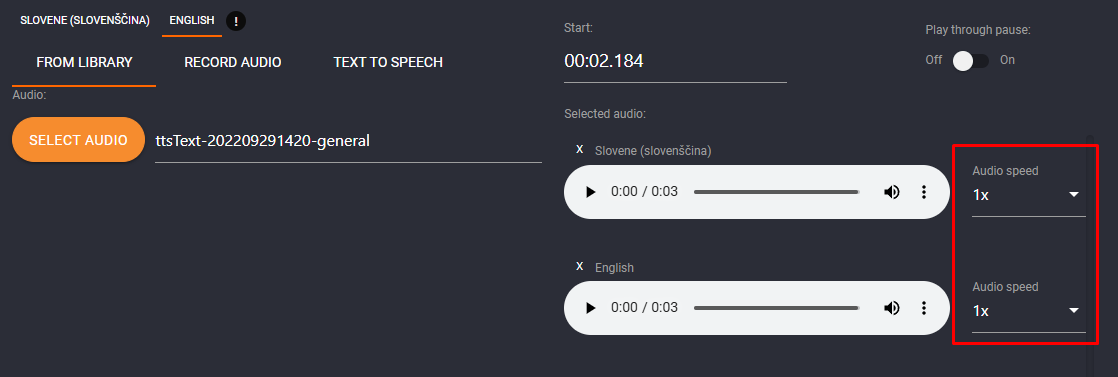Viewport: 1118px width, 377px height.
Task: Remove the Slovene selected audio with X
Action: [580, 150]
